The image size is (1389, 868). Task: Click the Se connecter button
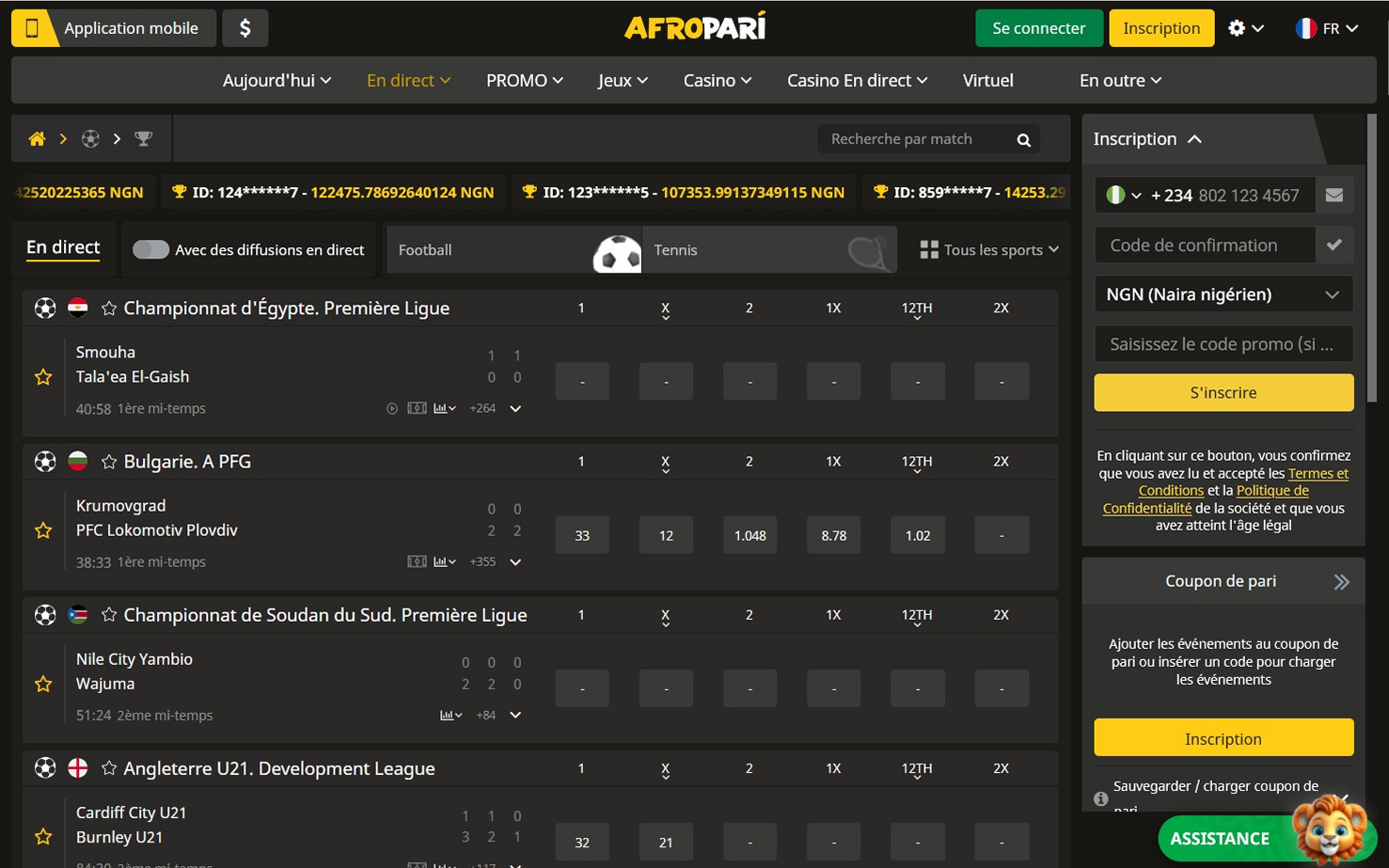1038,28
